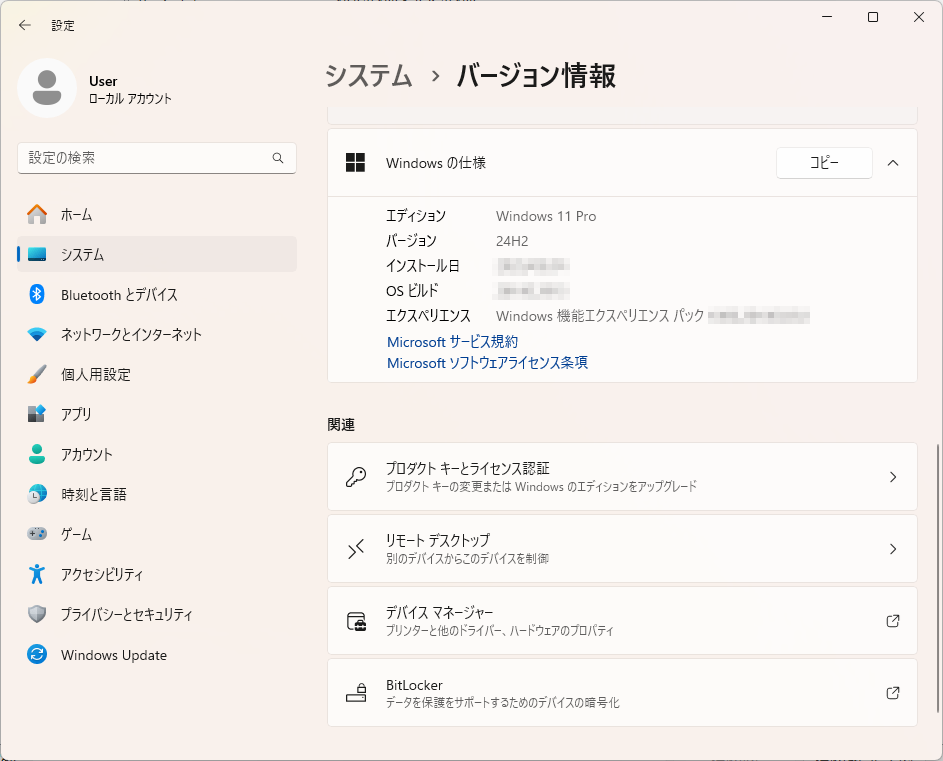Launch デバイス マネージャー

pos(622,621)
